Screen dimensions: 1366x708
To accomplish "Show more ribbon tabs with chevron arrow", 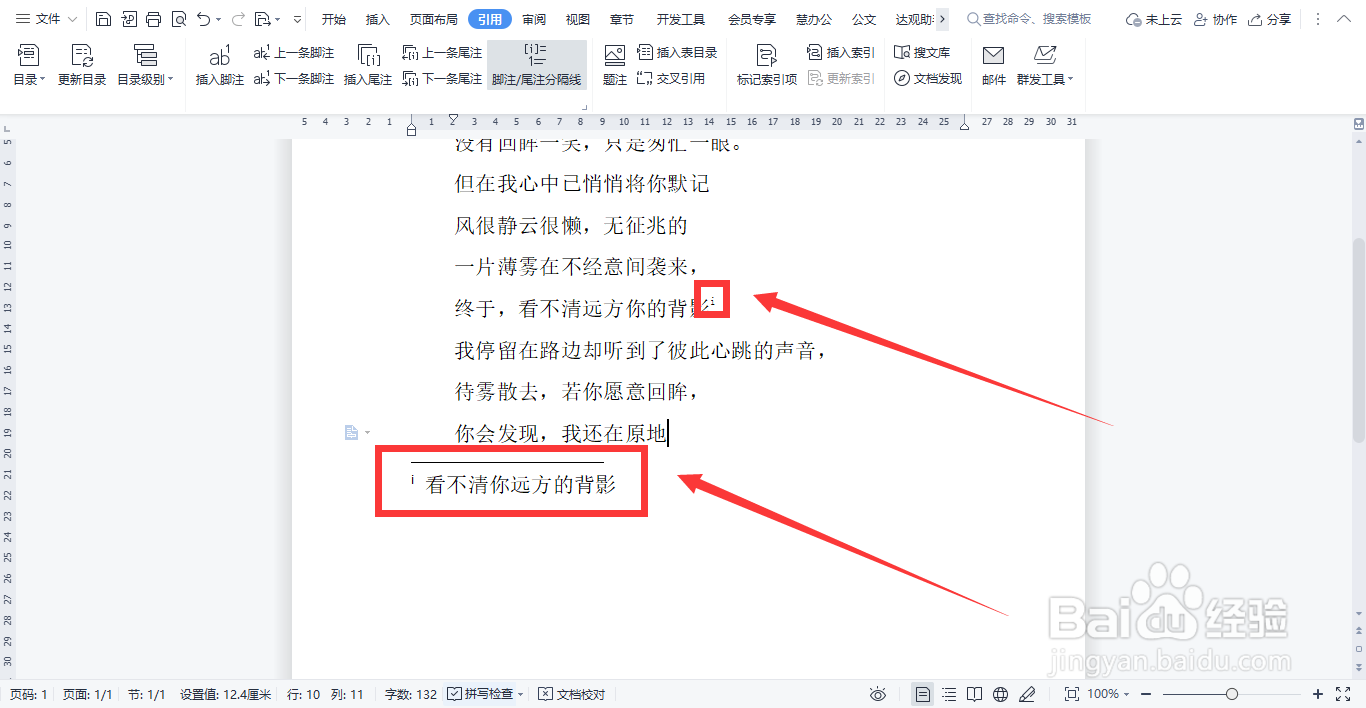I will [x=942, y=19].
